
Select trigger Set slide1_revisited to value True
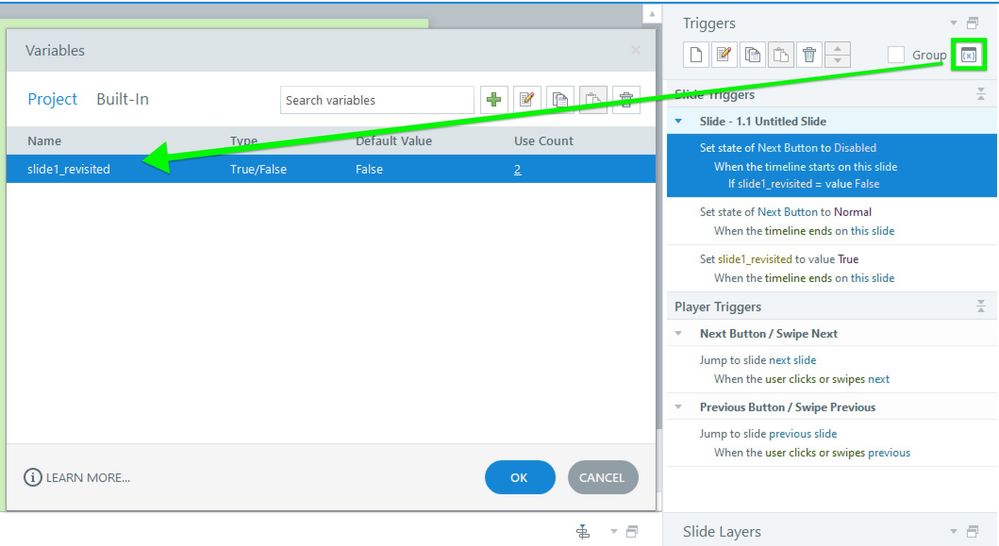click(831, 268)
